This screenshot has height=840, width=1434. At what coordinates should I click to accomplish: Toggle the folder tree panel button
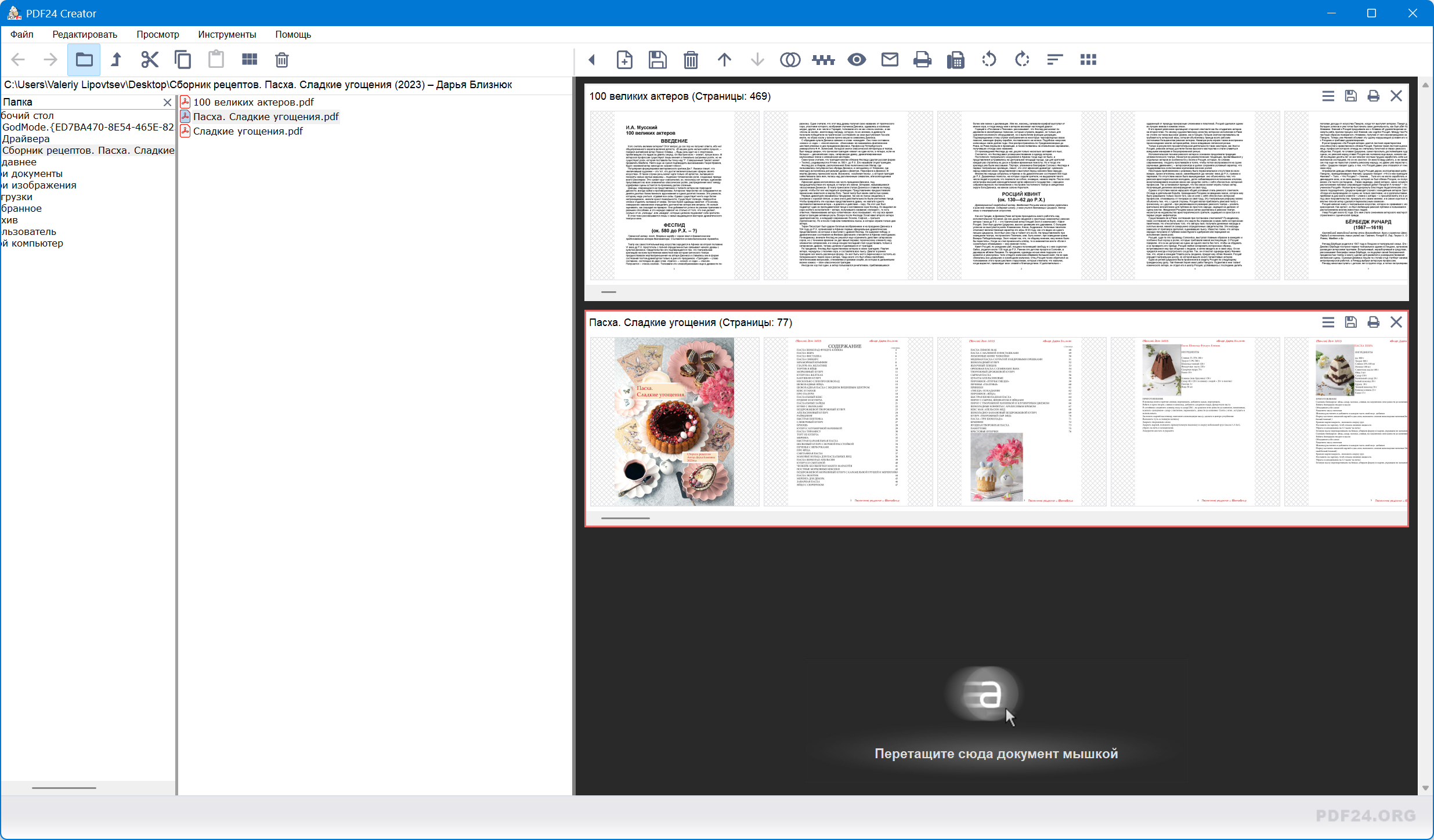coord(84,60)
